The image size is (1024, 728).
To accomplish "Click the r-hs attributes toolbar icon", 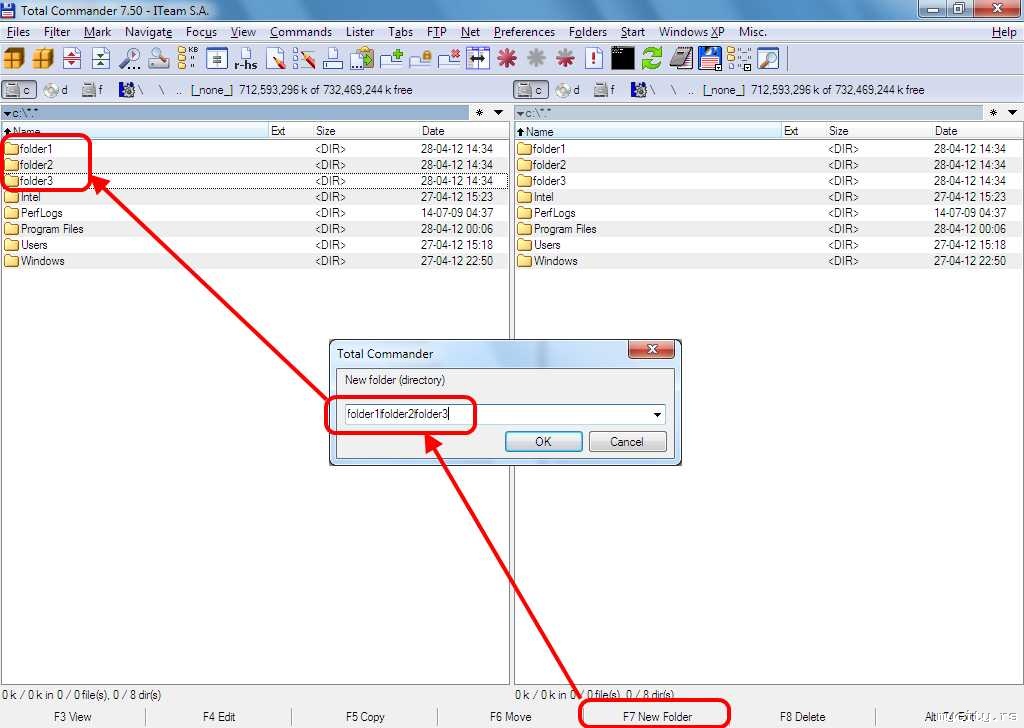I will click(x=246, y=59).
